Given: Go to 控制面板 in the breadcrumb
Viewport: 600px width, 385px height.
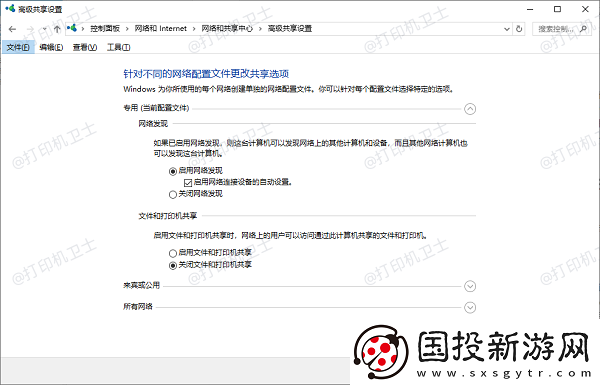Looking at the screenshot, I should click(105, 29).
